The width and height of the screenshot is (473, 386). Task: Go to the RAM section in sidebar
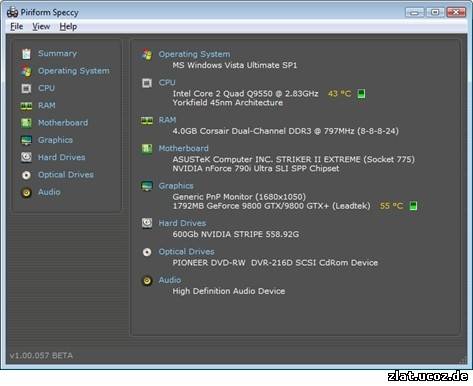click(47, 106)
